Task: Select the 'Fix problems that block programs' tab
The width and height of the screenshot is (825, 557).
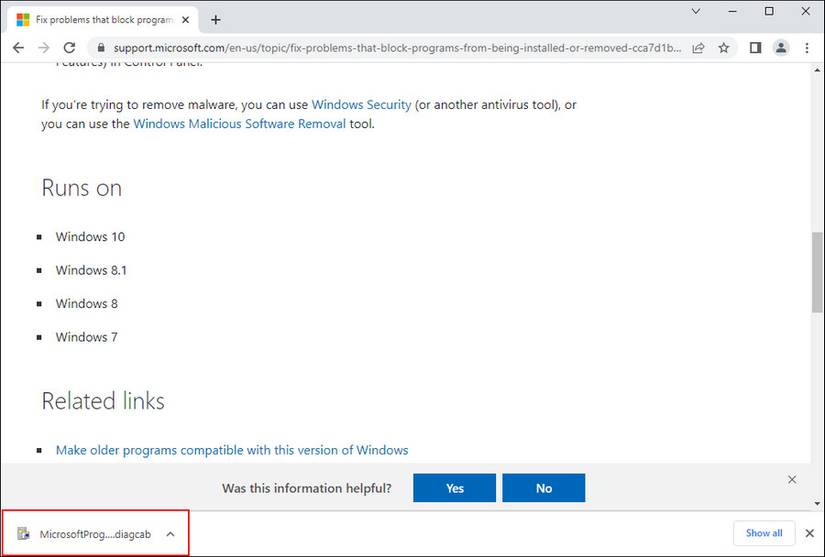Action: [x=100, y=19]
